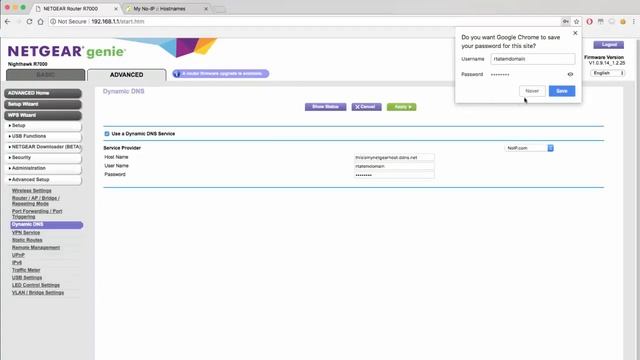Viewport: 640px width, 360px height.
Task: Show password with the eye icon
Action: pos(570,74)
